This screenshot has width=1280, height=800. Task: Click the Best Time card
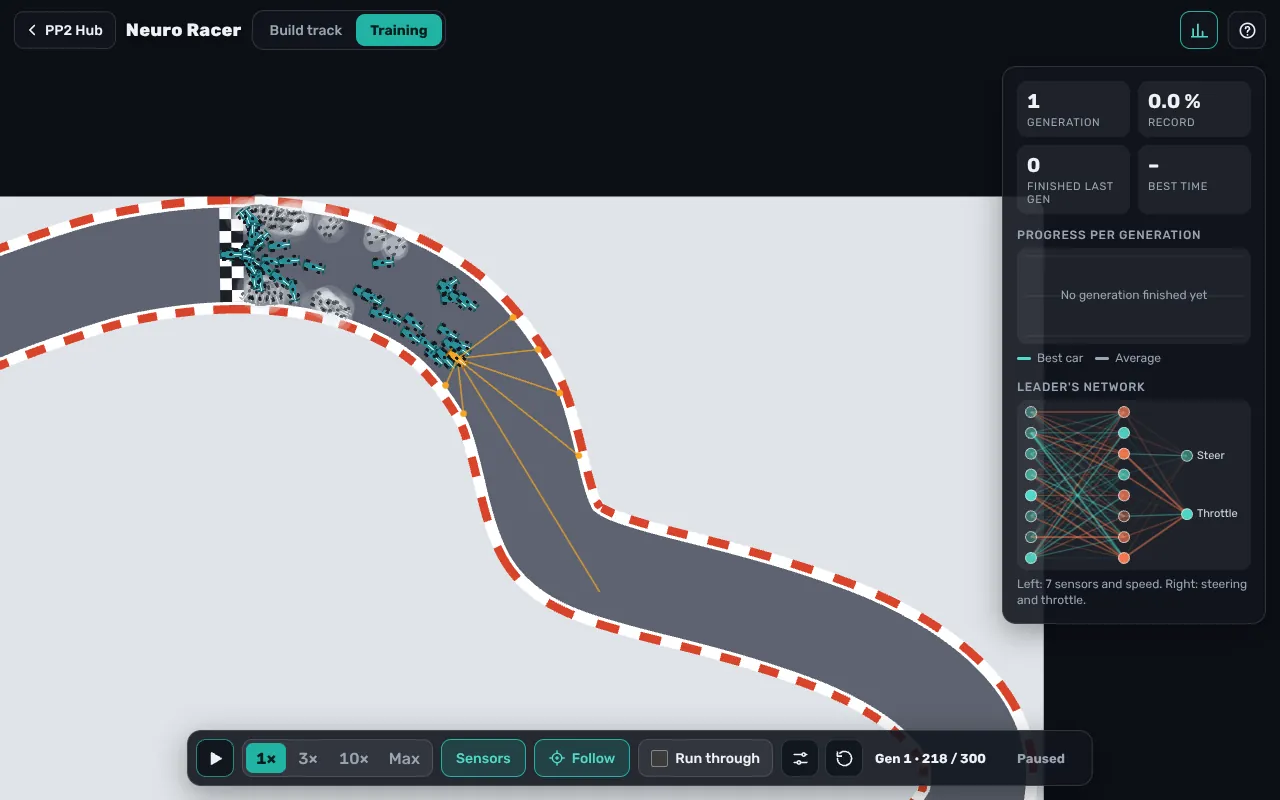click(1194, 179)
